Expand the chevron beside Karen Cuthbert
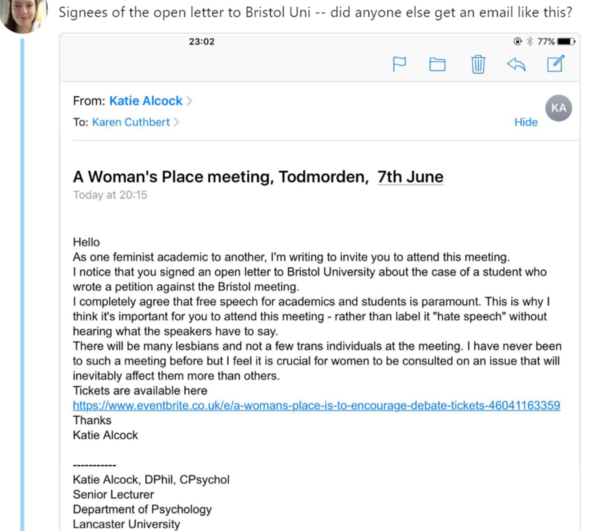Viewport: 600px width, 531px height. [x=177, y=122]
